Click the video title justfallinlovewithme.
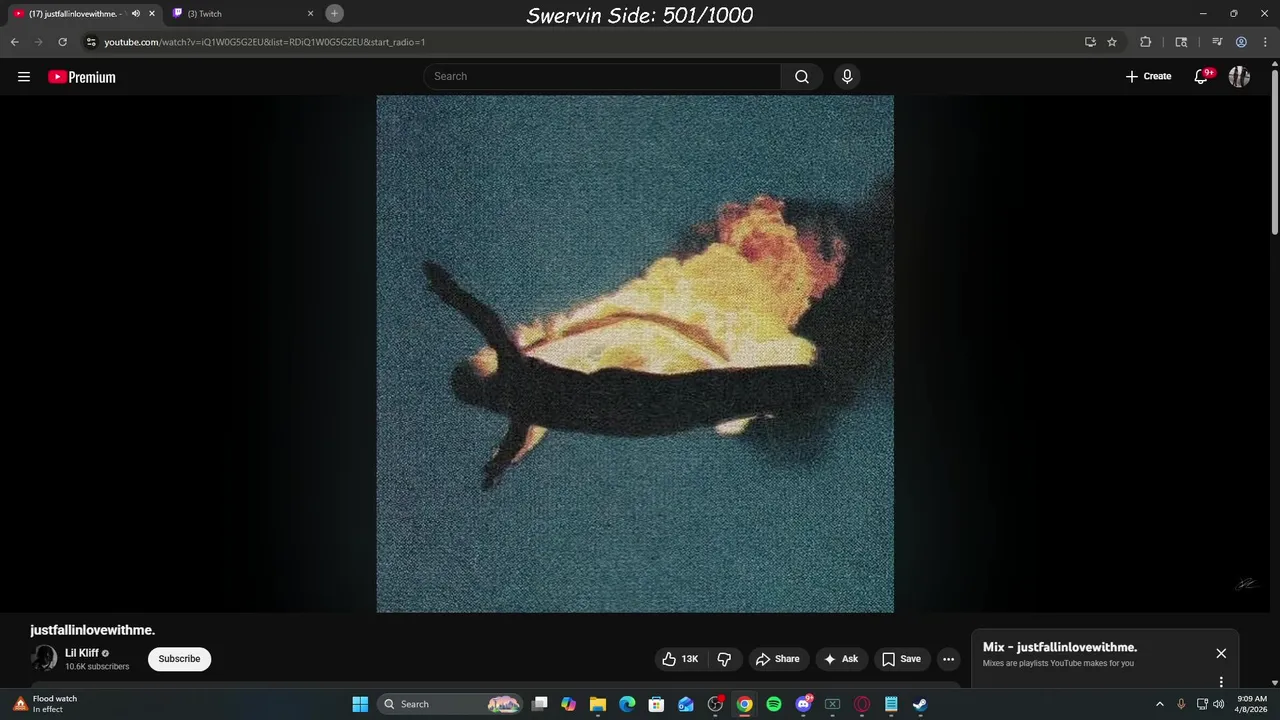1280x720 pixels. (x=93, y=630)
